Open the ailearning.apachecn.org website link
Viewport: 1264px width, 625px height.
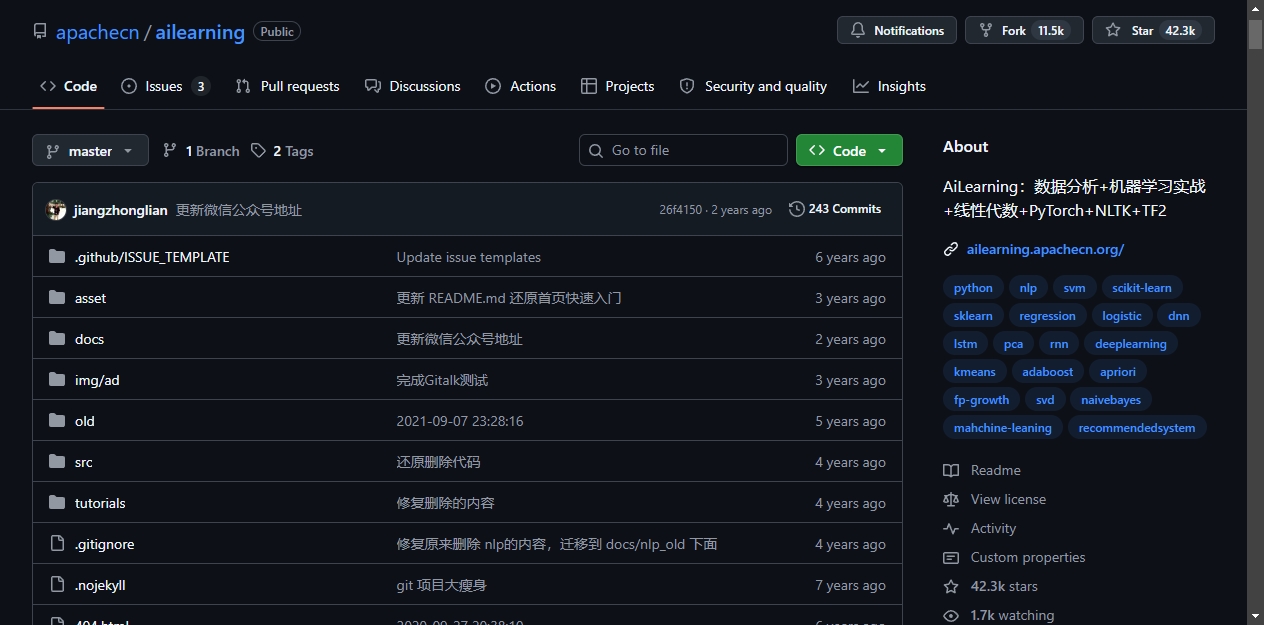pyautogui.click(x=1045, y=249)
